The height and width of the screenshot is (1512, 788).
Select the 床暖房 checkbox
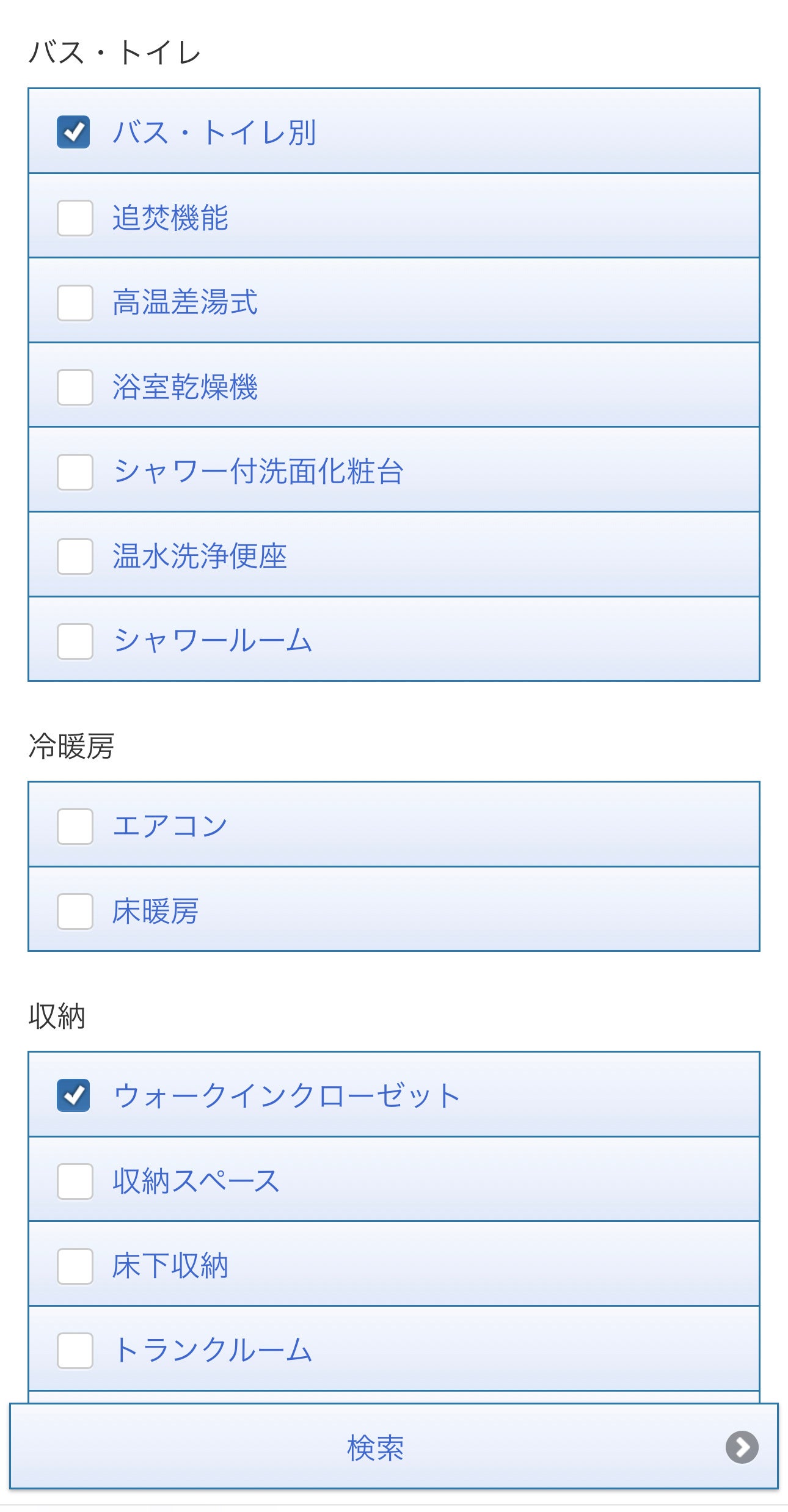point(75,911)
